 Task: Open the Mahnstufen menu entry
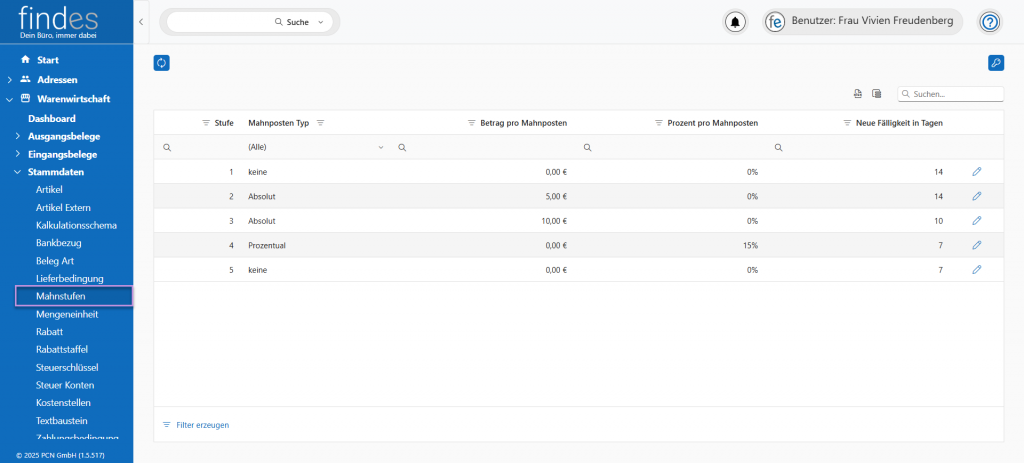click(x=60, y=296)
